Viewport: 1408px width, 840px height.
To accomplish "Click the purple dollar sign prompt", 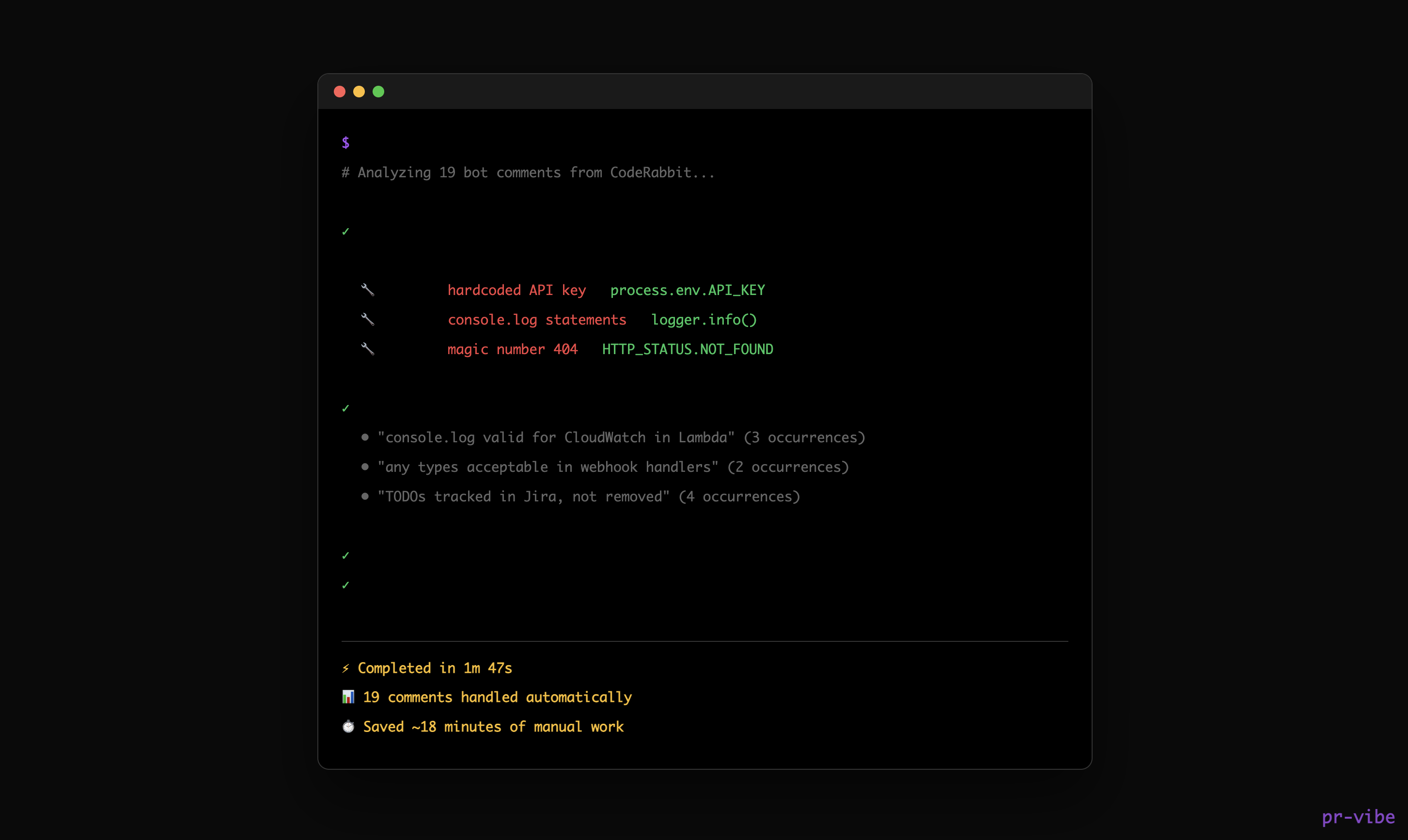I will pos(345,142).
